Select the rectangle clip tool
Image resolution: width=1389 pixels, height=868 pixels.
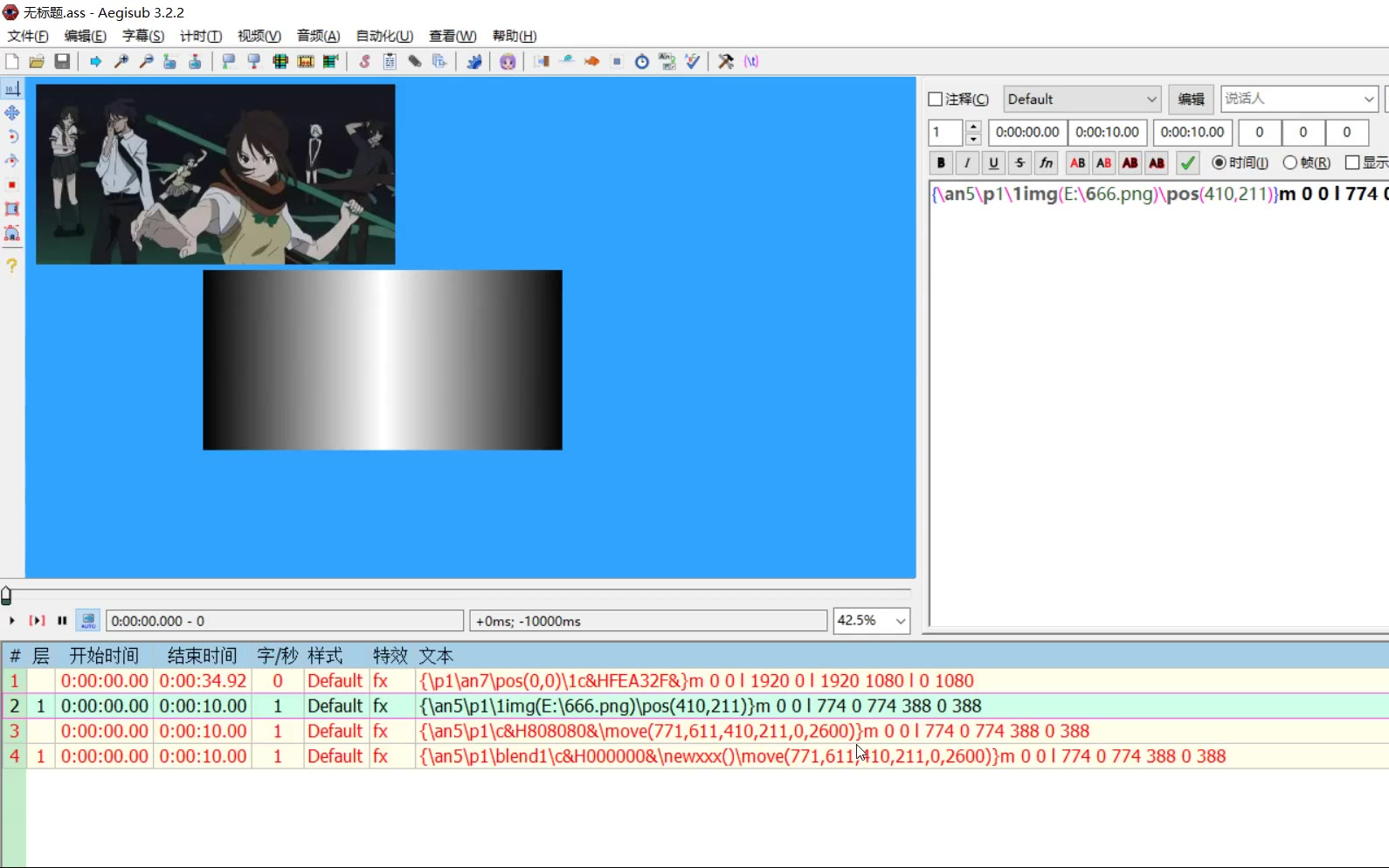pos(12,209)
